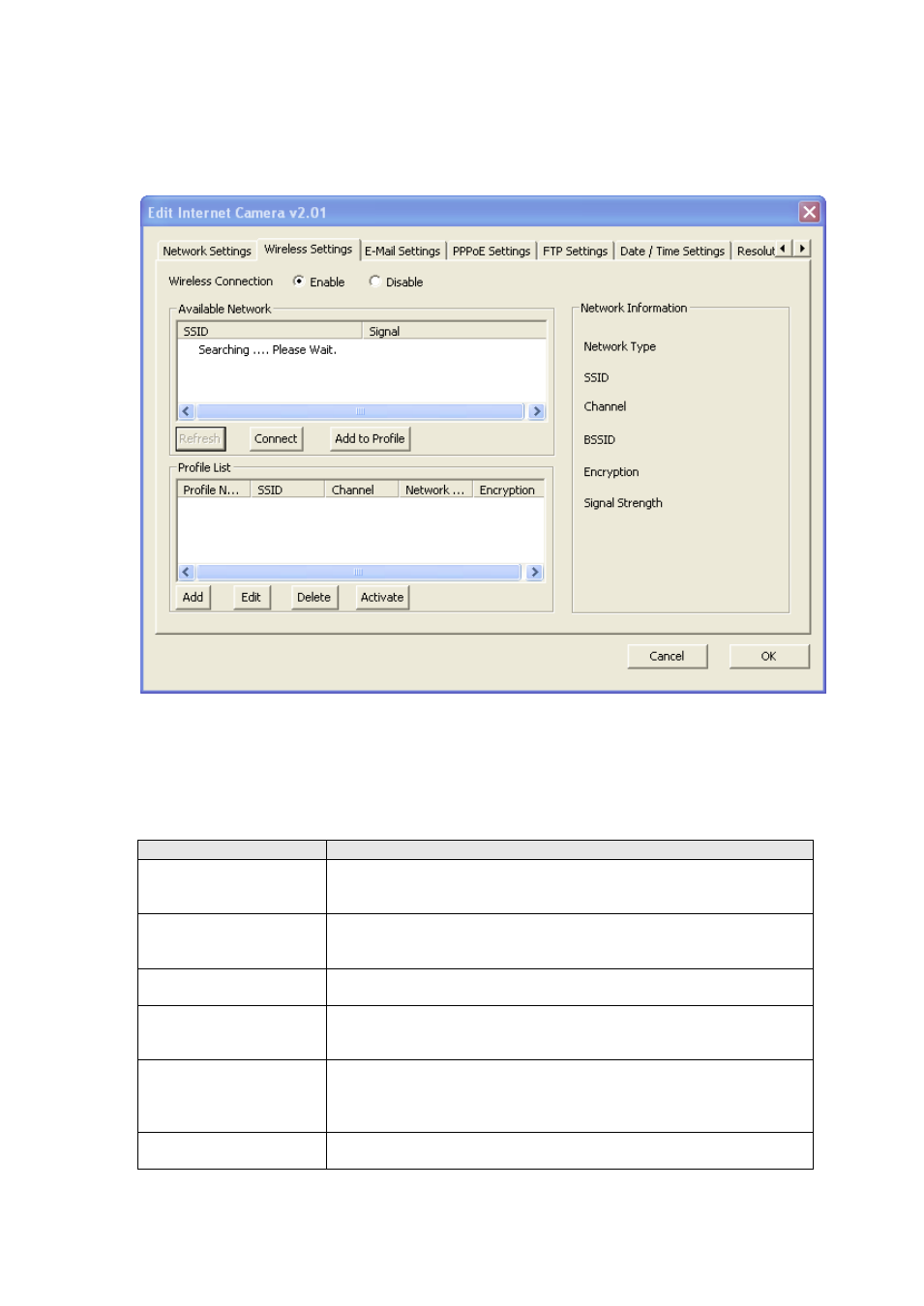The width and height of the screenshot is (924, 1306).
Task: Click left arrow of Profile List scrollbar
Action: [187, 573]
